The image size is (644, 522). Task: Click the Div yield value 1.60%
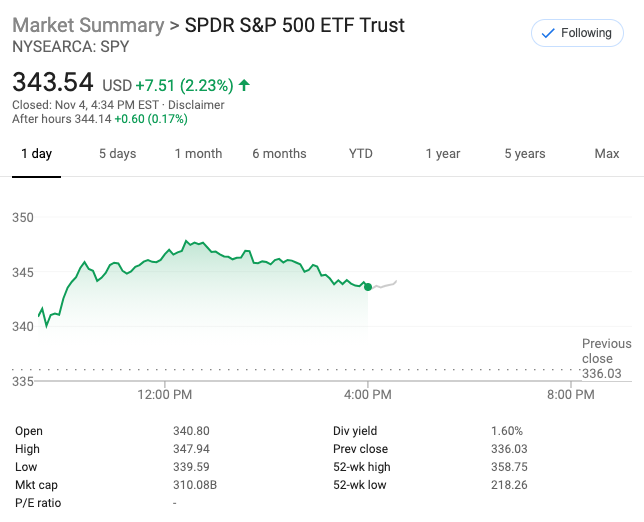coord(506,431)
